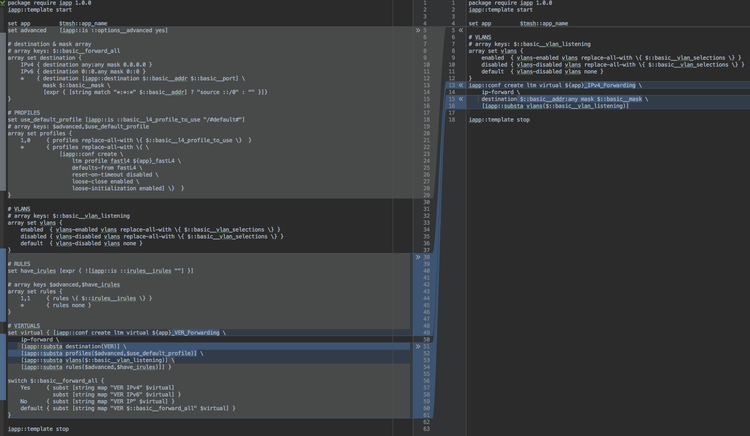750x436 pixels.
Task: Place cursor on 'set advanced' line in left pane
Action: (30, 30)
